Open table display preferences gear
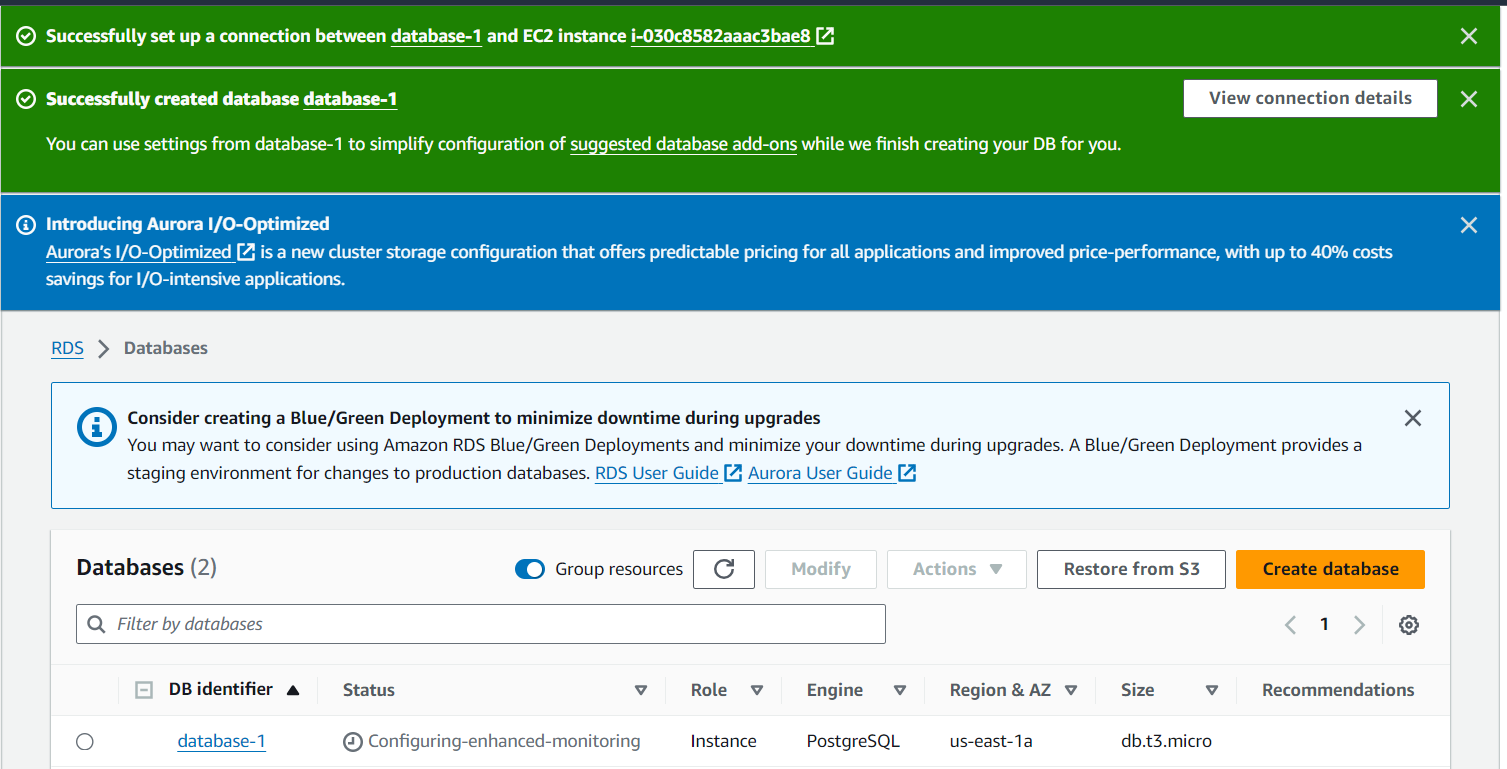Screen dimensions: 1507x769 pyautogui.click(x=1408, y=624)
